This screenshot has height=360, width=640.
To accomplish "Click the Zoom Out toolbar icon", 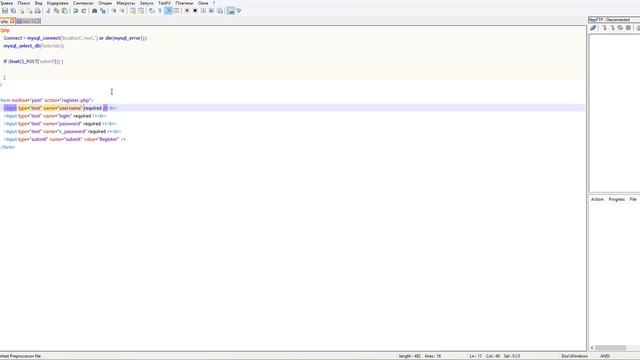I will 122,11.
